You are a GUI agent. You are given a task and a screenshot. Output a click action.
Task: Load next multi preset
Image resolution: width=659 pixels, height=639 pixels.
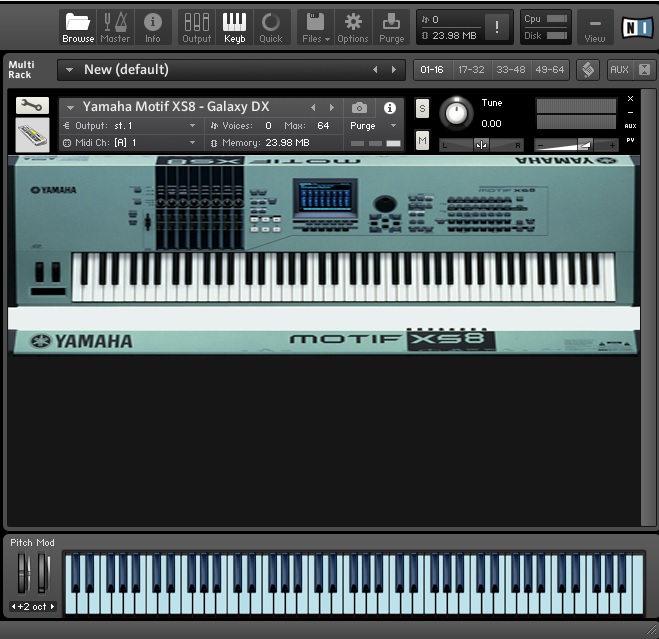(394, 69)
